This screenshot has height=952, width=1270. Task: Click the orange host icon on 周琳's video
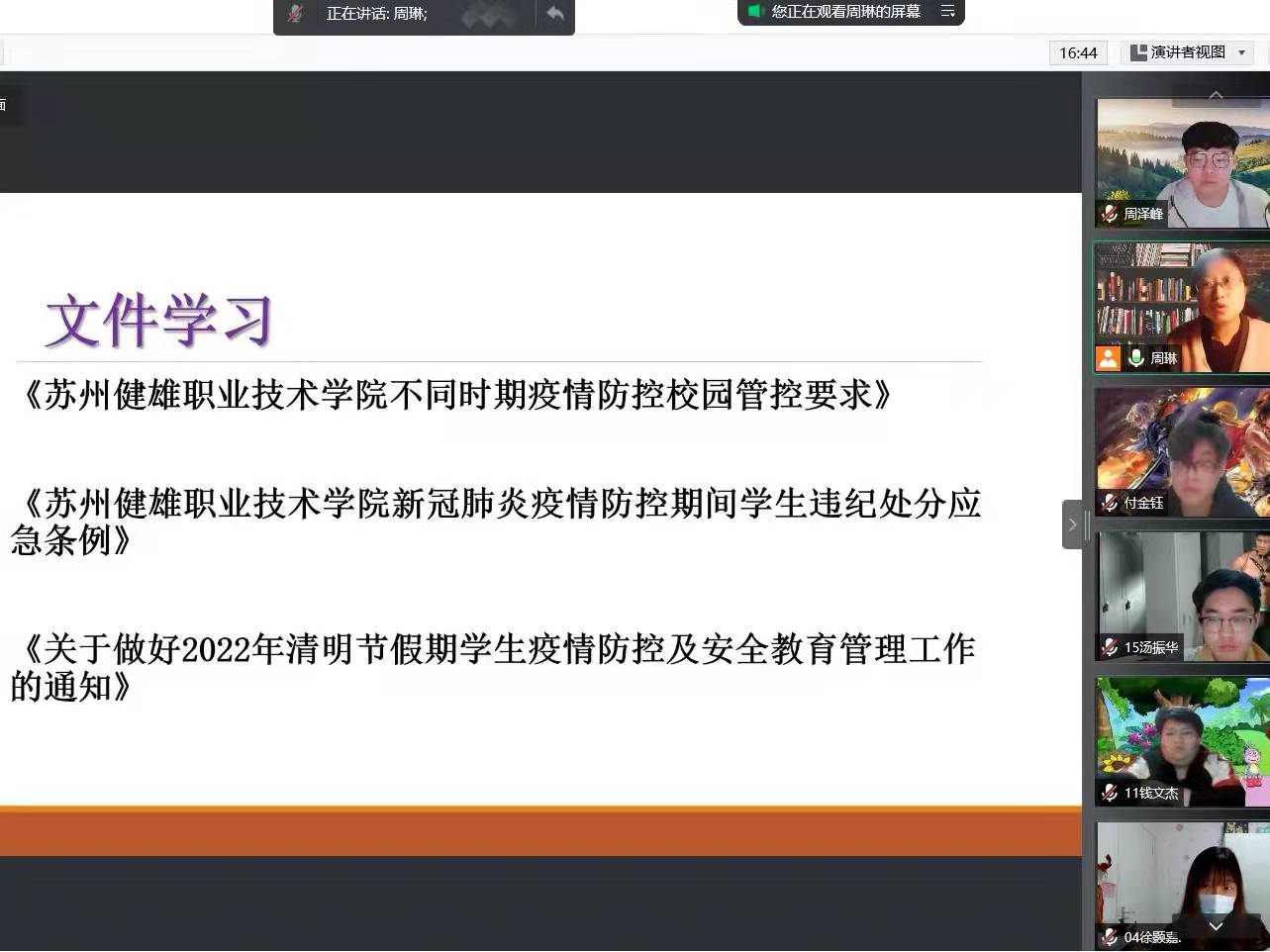[1108, 358]
